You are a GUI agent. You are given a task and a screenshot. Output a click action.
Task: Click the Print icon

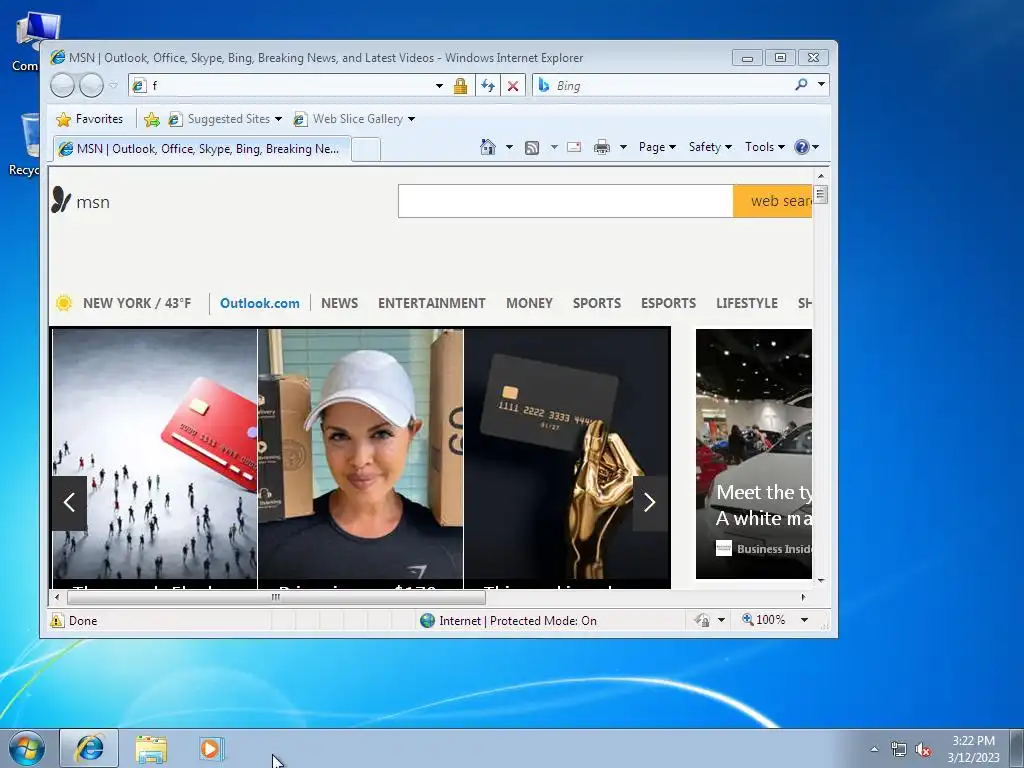(601, 147)
